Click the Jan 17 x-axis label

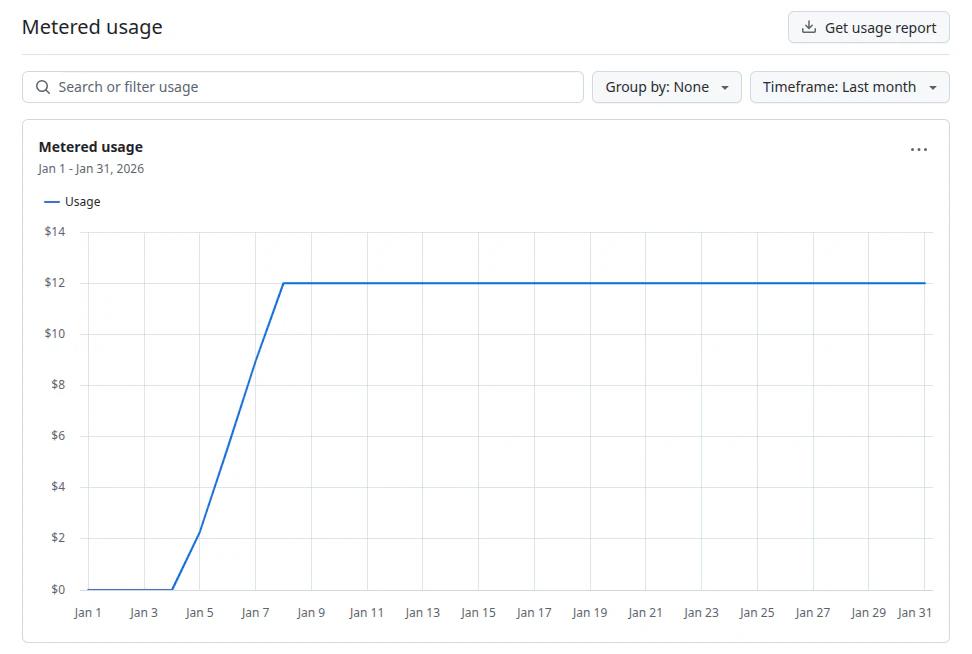tap(534, 612)
